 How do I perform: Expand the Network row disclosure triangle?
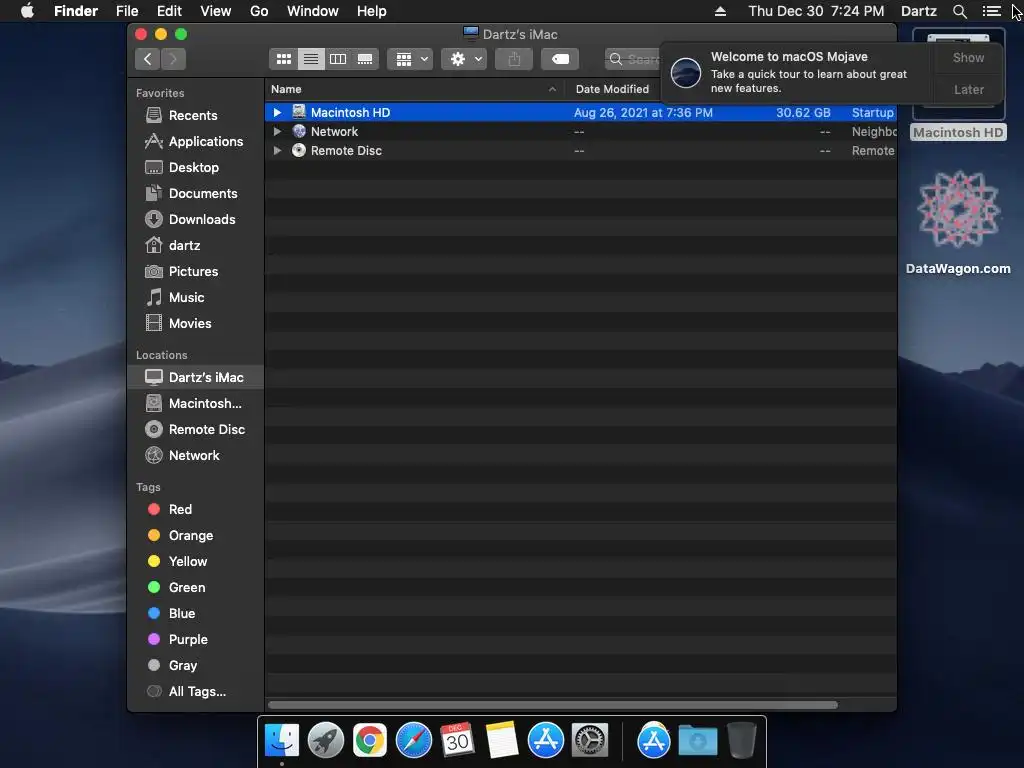click(277, 131)
